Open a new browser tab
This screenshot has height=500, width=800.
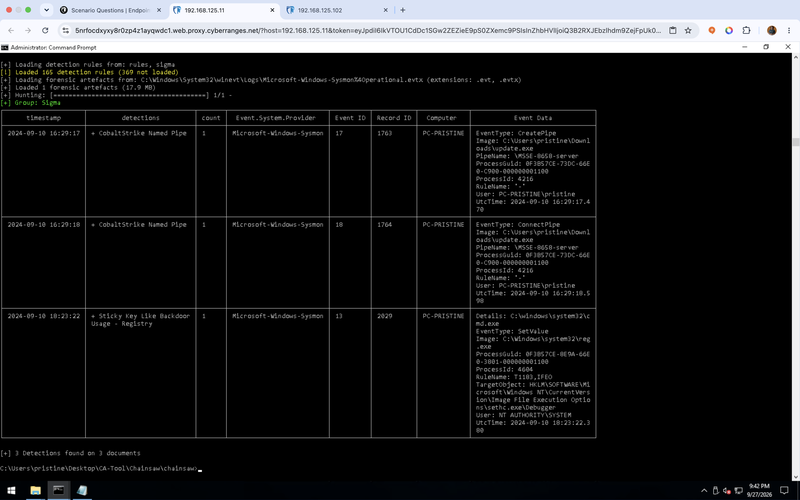[403, 10]
